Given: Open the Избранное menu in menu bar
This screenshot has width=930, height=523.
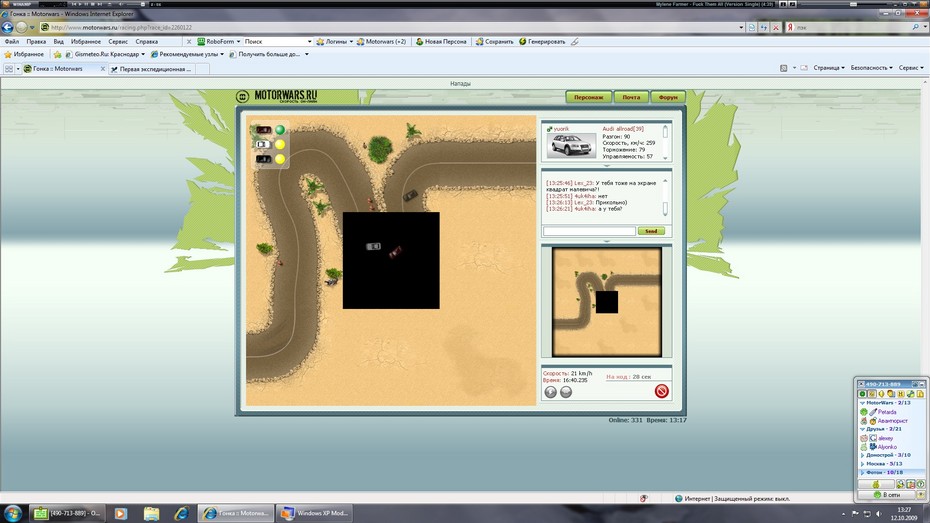Looking at the screenshot, I should click(85, 42).
